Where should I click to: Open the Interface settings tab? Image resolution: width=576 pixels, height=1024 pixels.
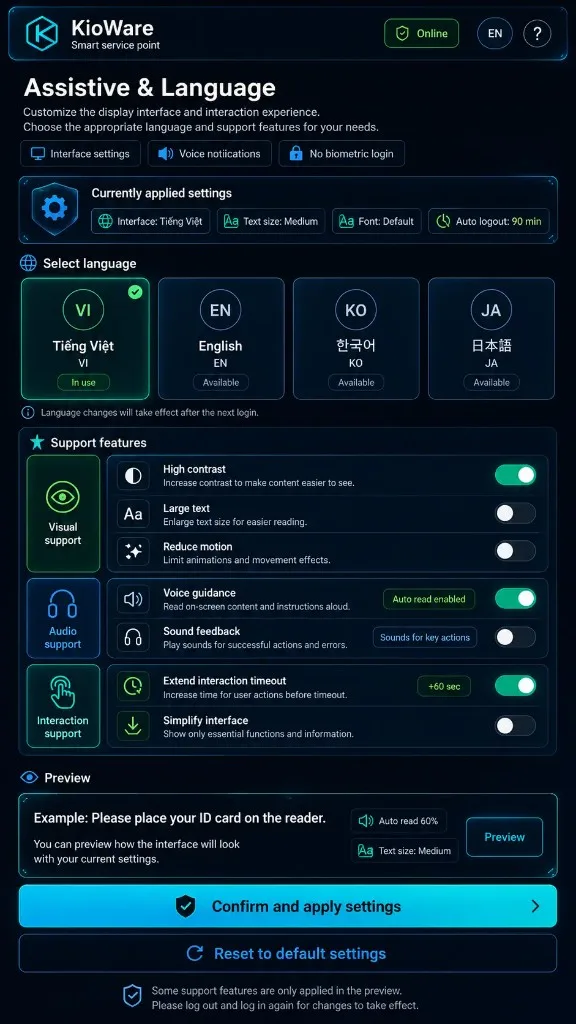80,153
